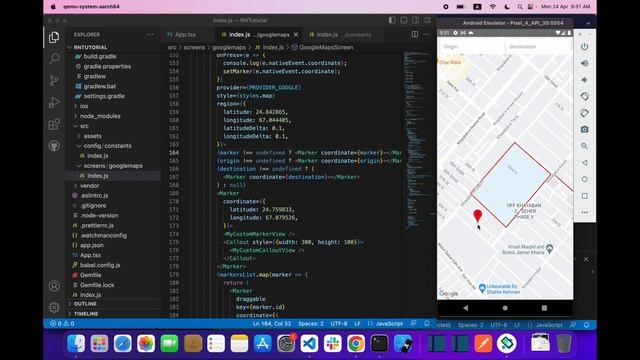Close the index.js googlemaps tab
The height and width of the screenshot is (360, 640).
point(296,35)
